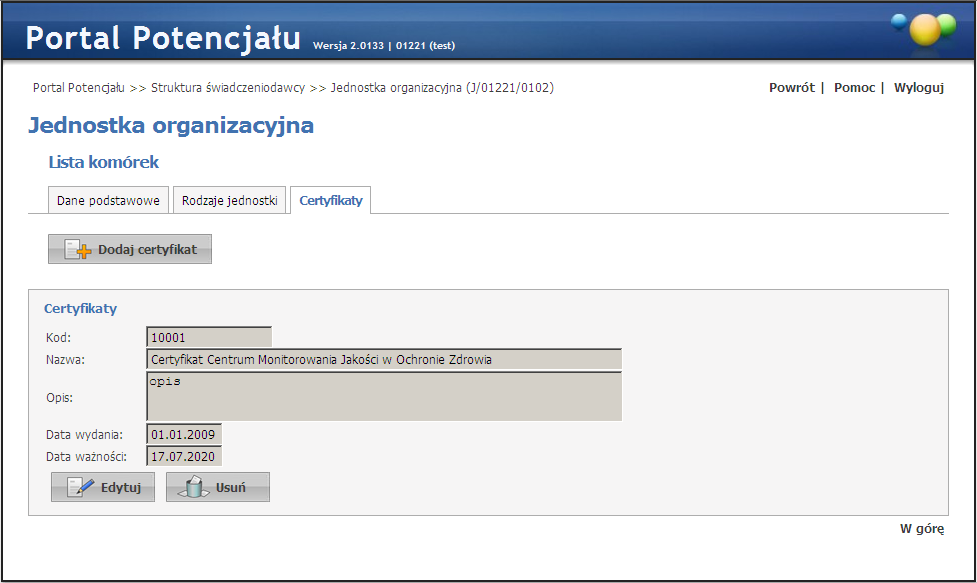This screenshot has width=977, height=583.
Task: Jump to top with W górę link
Action: (921, 529)
